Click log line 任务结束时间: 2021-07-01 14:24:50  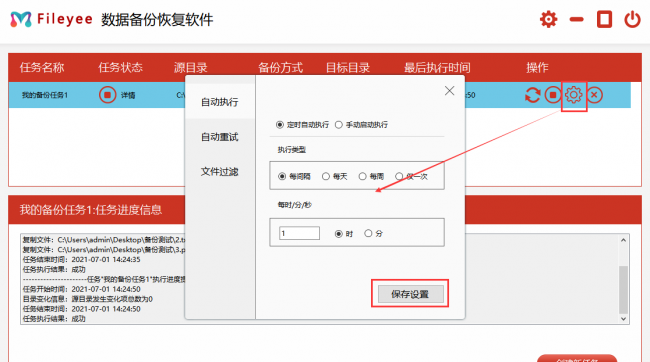pos(82,309)
